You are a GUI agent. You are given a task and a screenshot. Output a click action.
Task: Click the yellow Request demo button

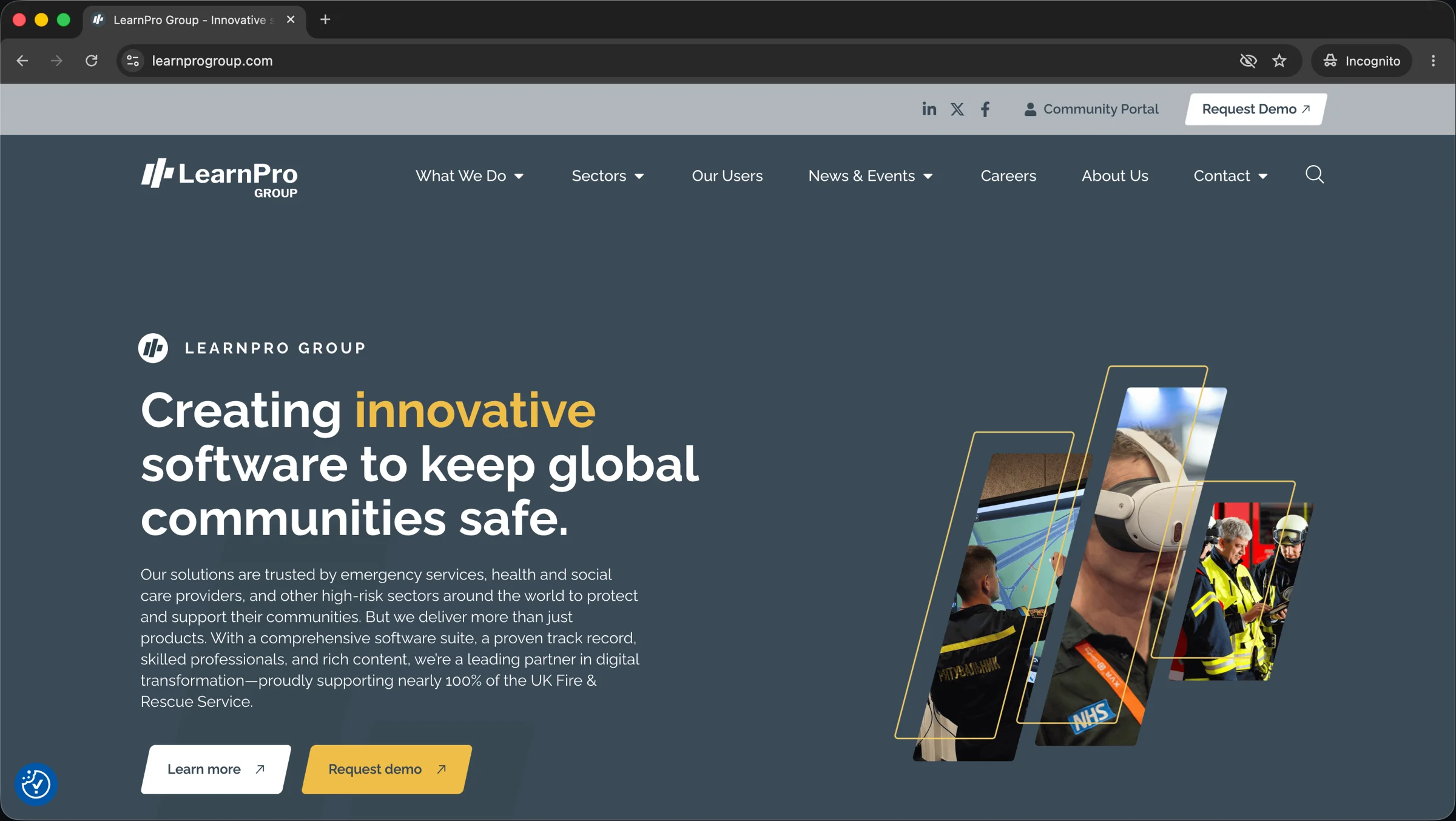tap(387, 769)
